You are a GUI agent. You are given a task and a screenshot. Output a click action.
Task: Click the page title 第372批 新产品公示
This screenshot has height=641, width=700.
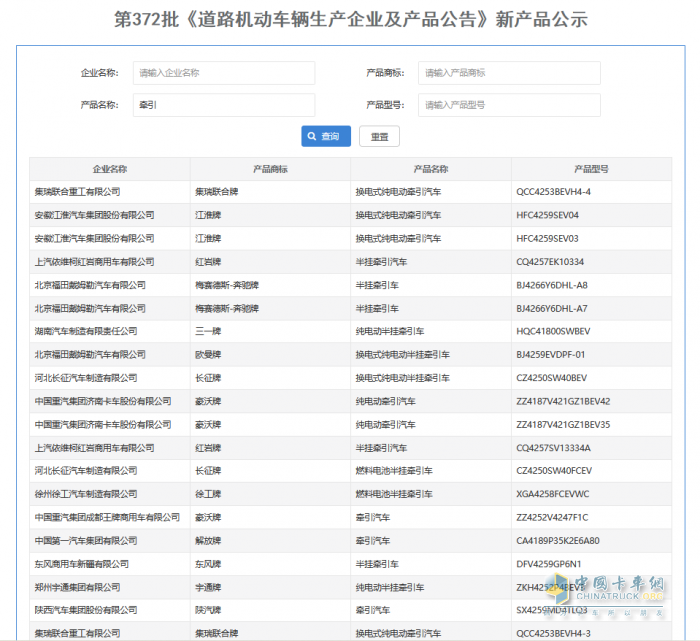[x=350, y=20]
